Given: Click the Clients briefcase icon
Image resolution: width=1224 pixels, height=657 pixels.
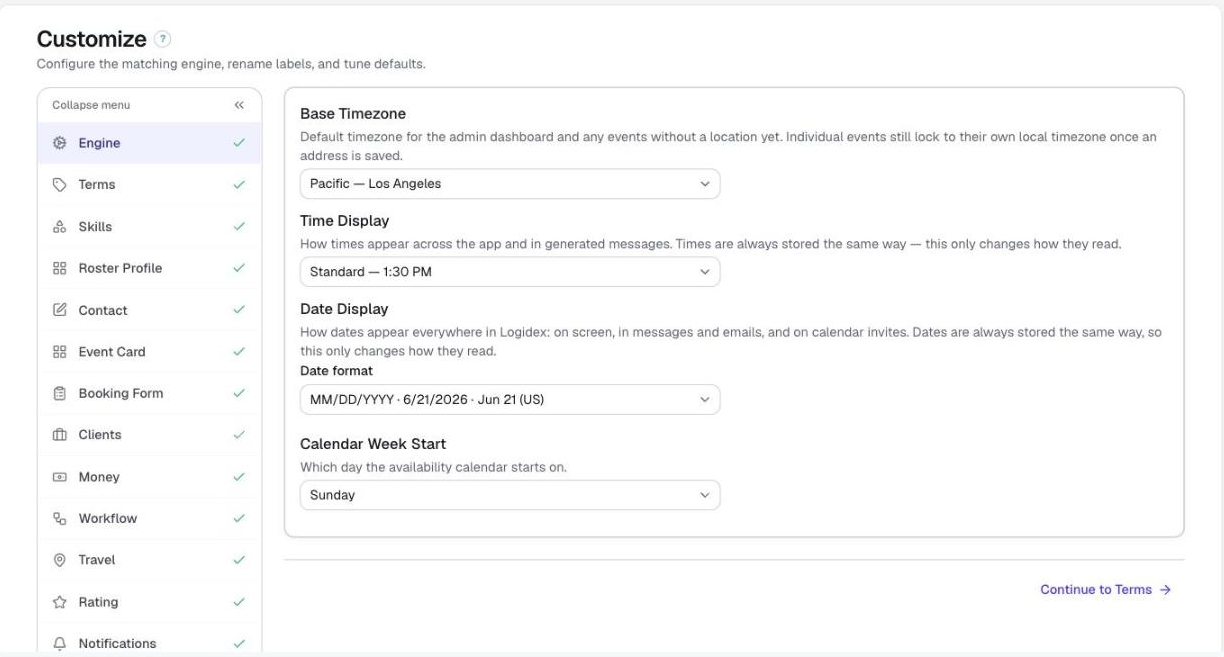Looking at the screenshot, I should point(59,435).
